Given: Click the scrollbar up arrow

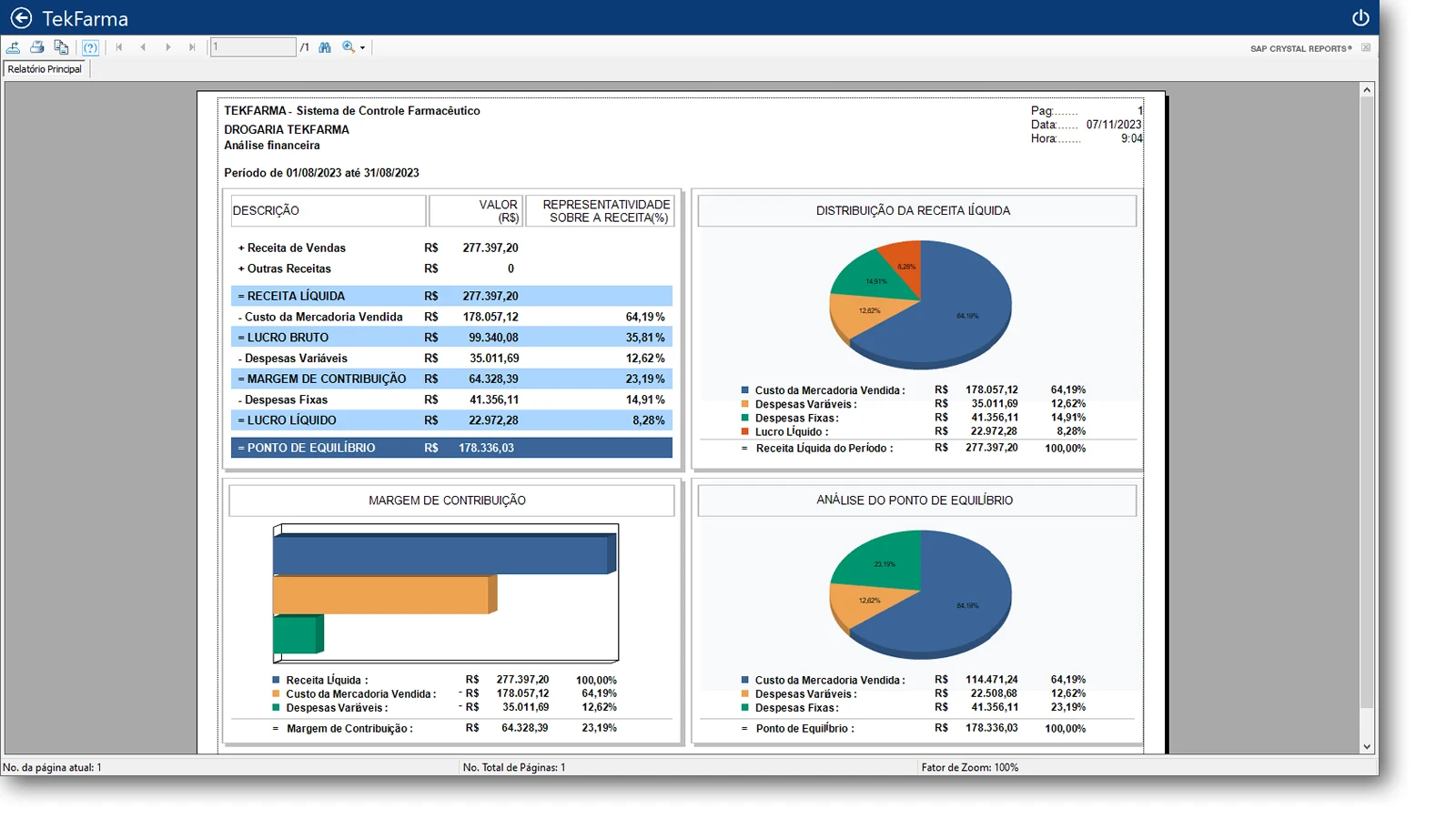Looking at the screenshot, I should pos(1367,90).
